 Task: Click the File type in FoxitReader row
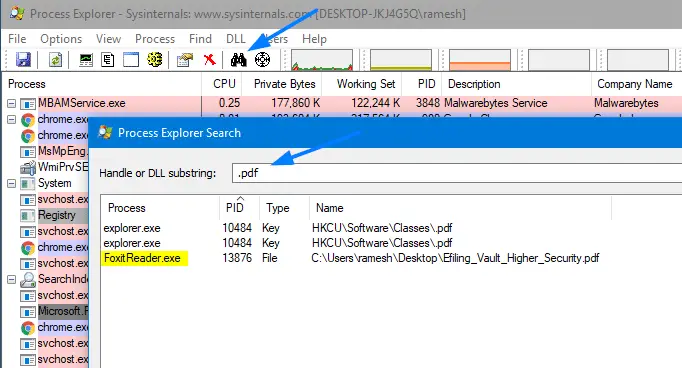click(270, 258)
